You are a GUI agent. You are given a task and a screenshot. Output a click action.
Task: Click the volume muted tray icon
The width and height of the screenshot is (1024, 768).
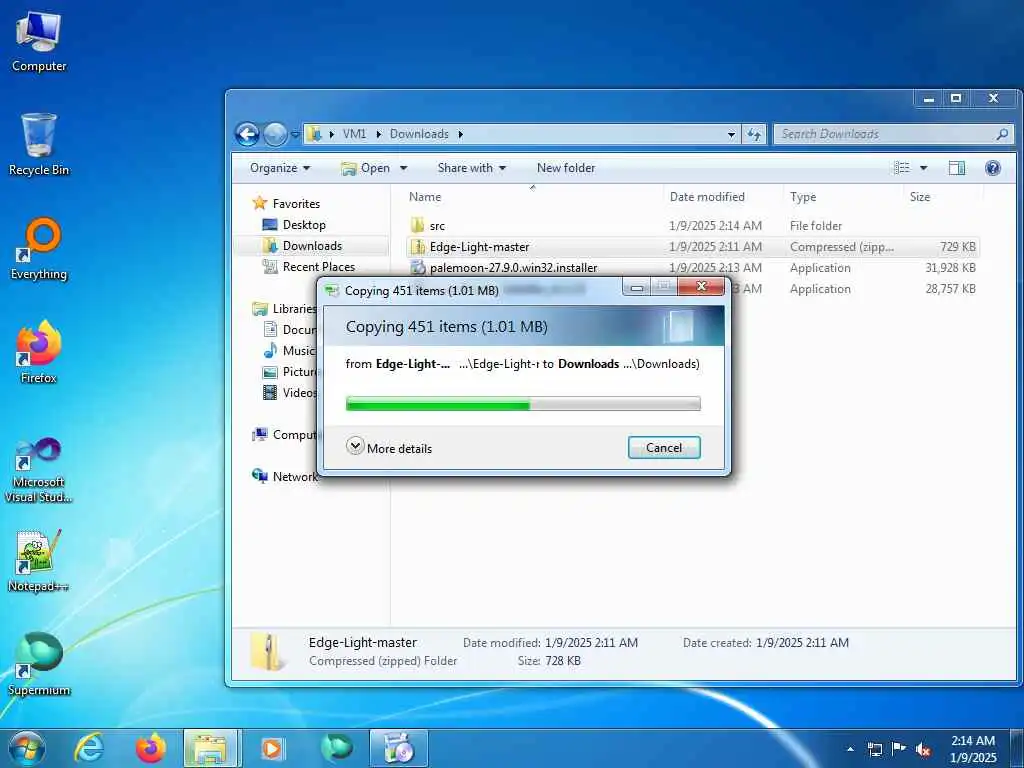(923, 749)
